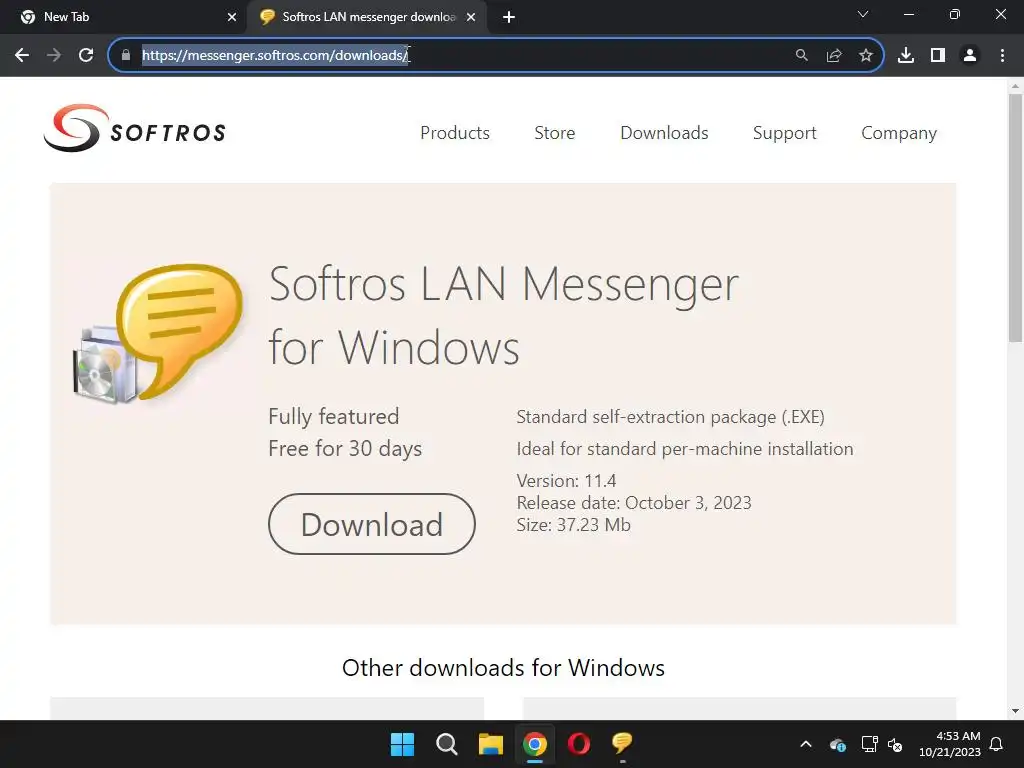Launch Opera from the taskbar
Viewport: 1024px width, 768px height.
(579, 744)
